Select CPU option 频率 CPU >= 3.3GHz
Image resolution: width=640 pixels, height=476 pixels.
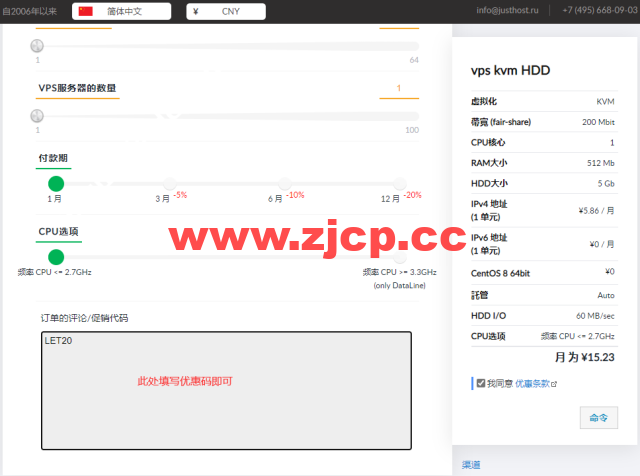(x=400, y=257)
